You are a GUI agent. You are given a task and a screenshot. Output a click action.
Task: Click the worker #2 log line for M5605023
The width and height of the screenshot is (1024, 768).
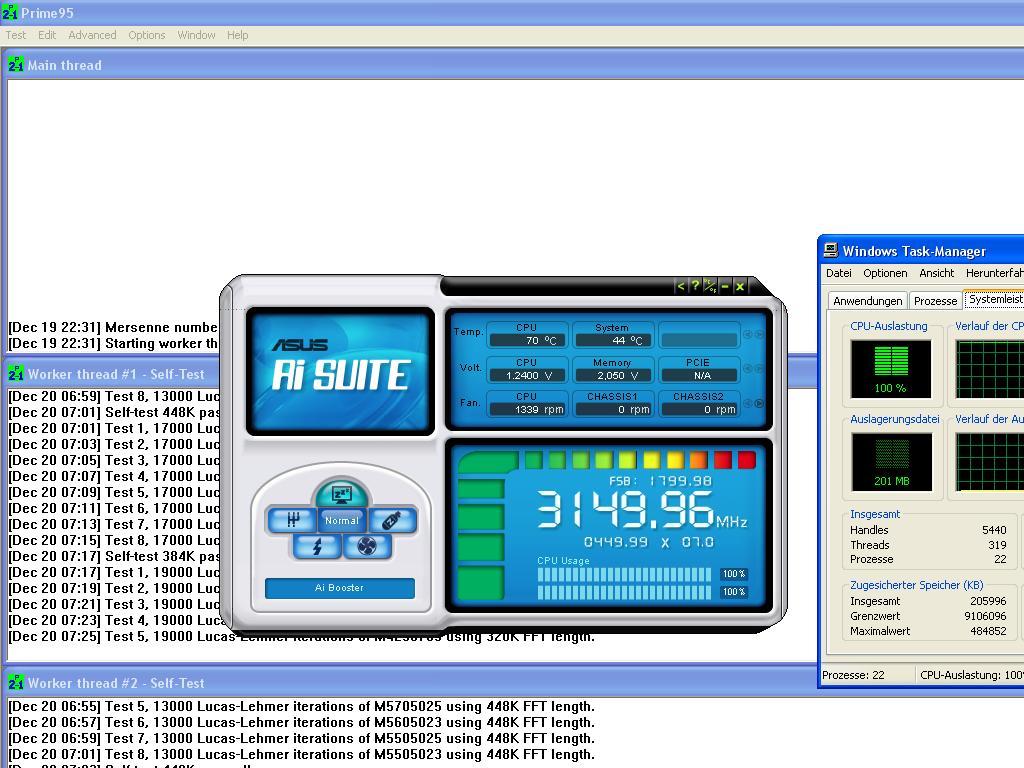[301, 722]
